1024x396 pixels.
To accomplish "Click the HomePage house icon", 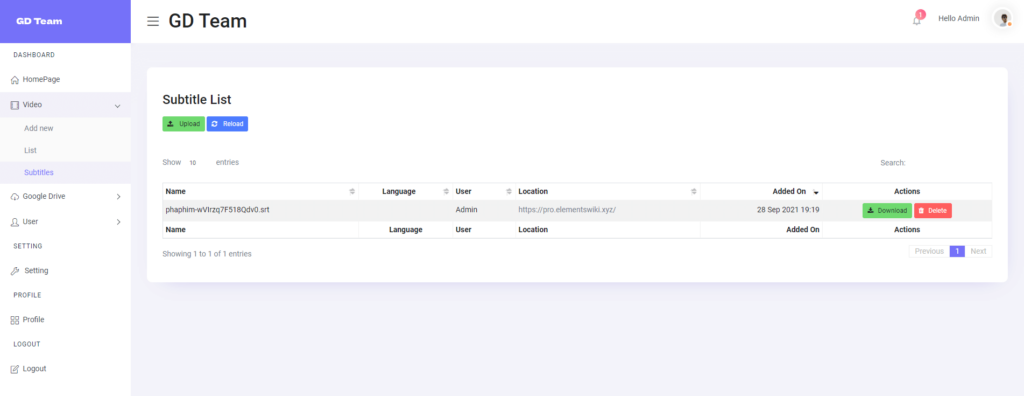I will click(15, 80).
